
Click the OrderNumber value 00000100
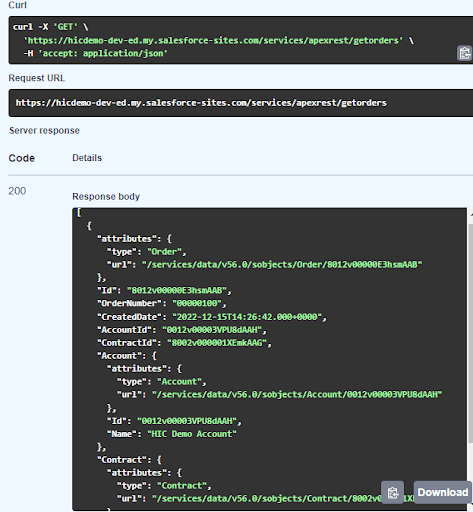pos(197,304)
